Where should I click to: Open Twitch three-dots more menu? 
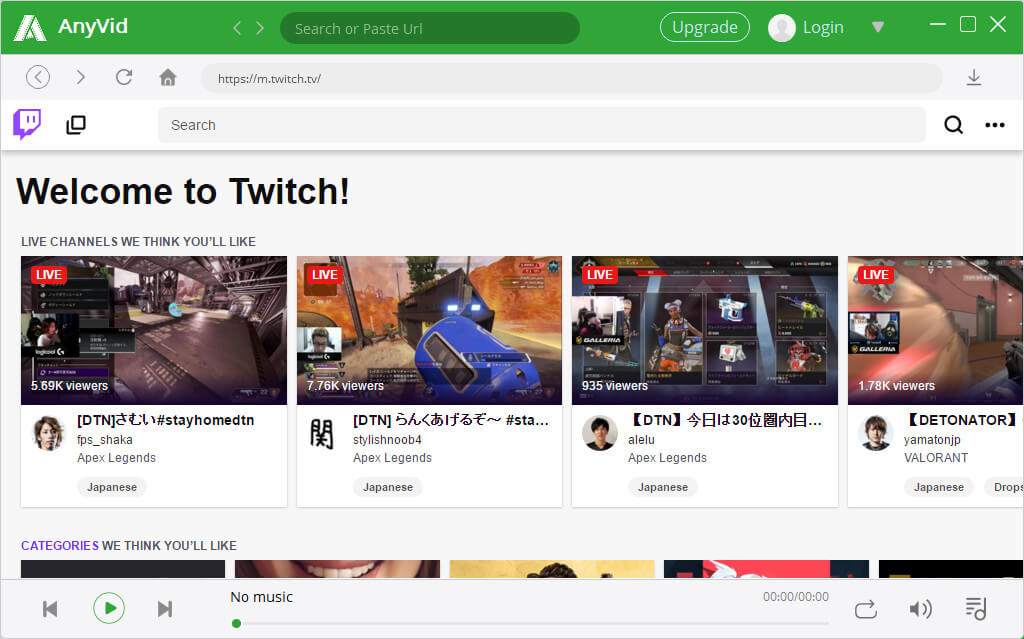point(995,125)
